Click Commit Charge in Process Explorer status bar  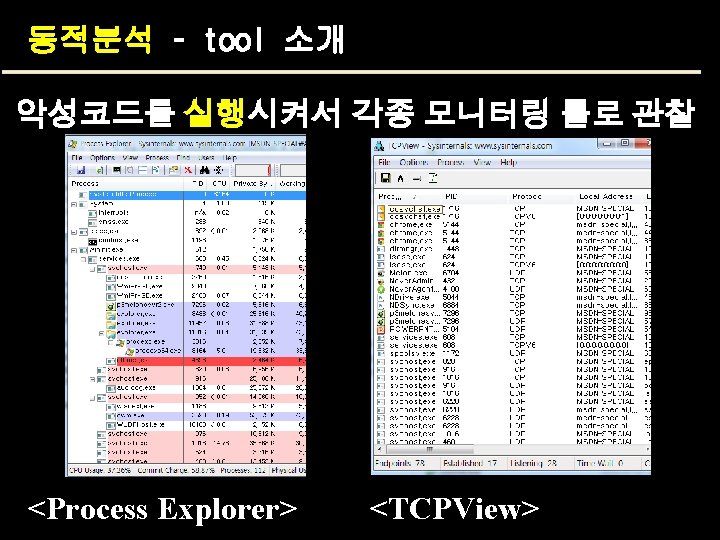tap(177, 471)
